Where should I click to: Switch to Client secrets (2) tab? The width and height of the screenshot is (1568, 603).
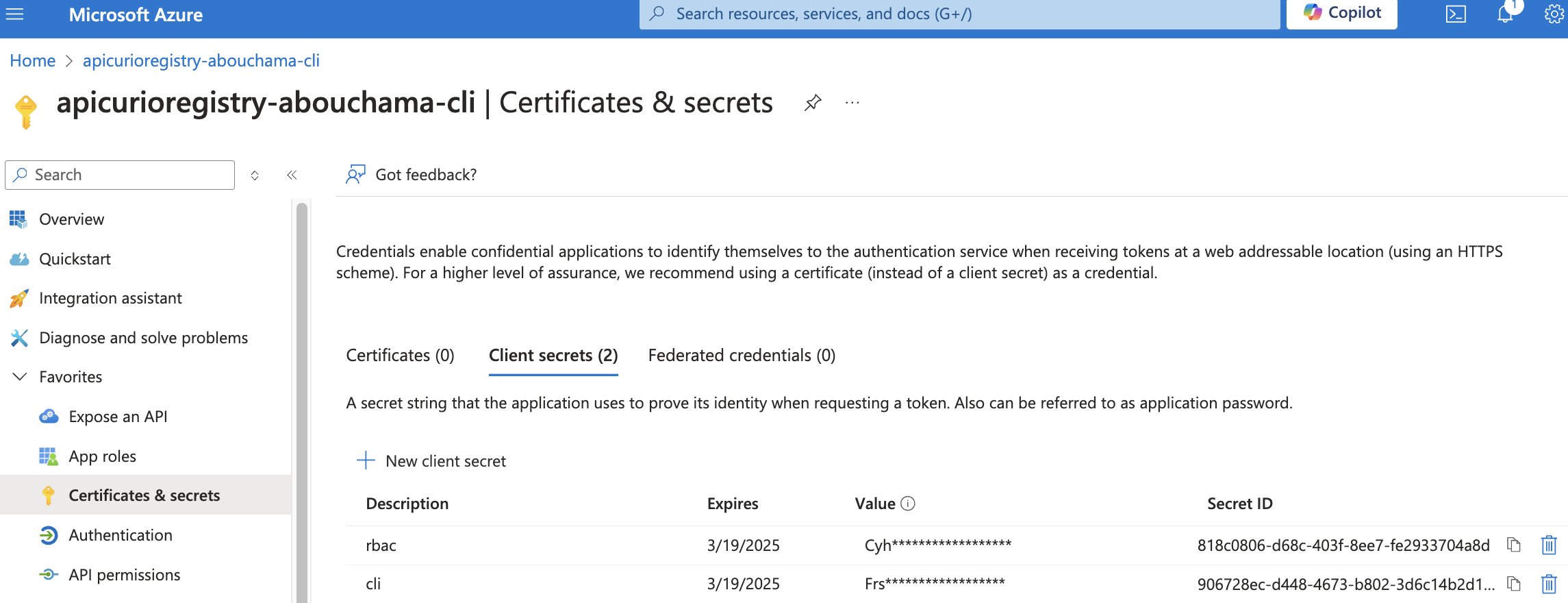coord(553,355)
